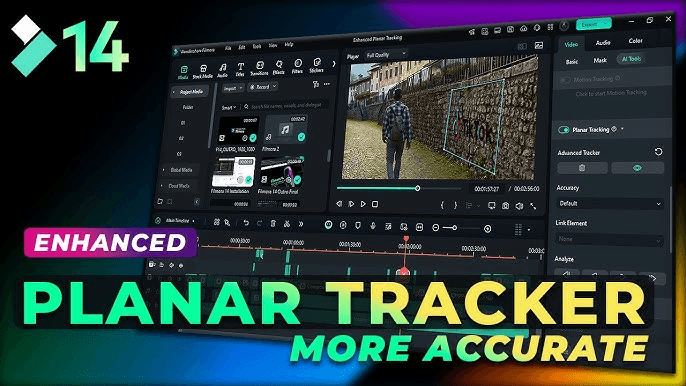Viewport: 686px width, 386px height.
Task: Switch to the Audio properties tab
Action: point(603,43)
